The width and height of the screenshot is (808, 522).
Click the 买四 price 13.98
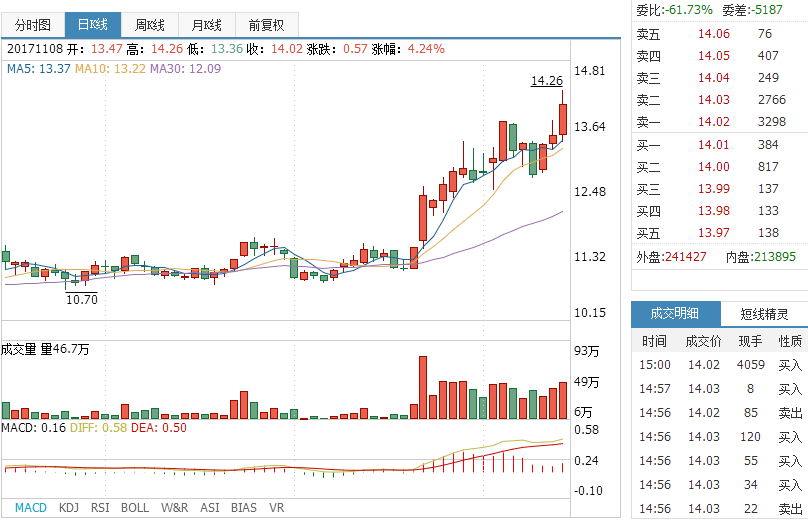(x=714, y=211)
